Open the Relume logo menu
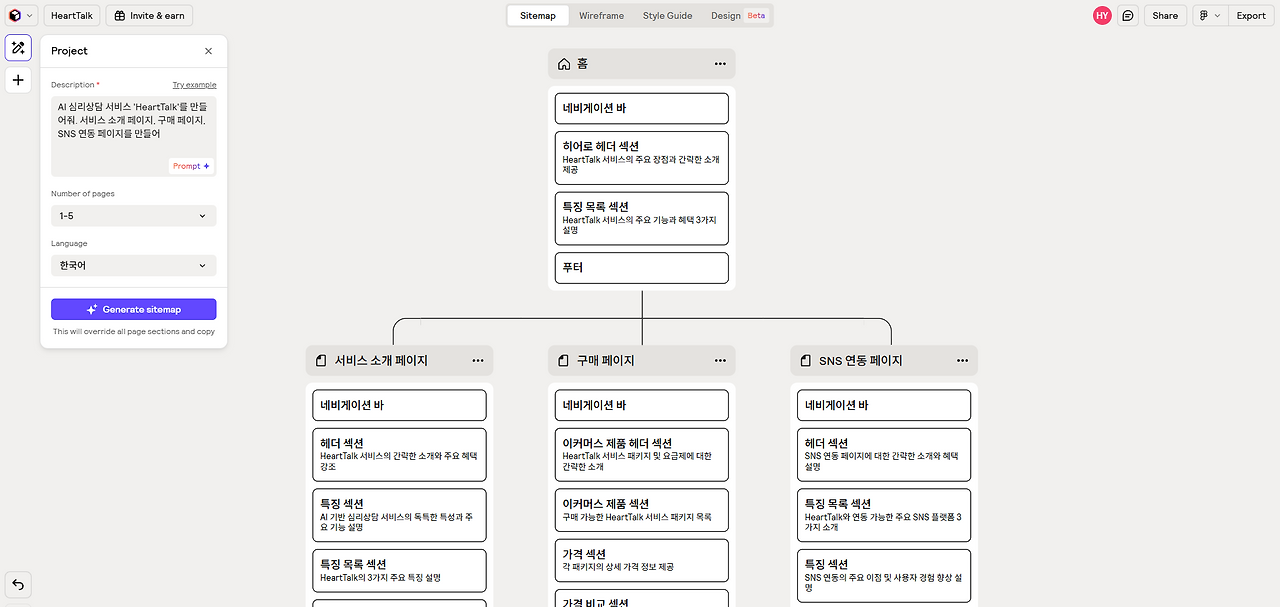This screenshot has height=607, width=1280. point(21,15)
